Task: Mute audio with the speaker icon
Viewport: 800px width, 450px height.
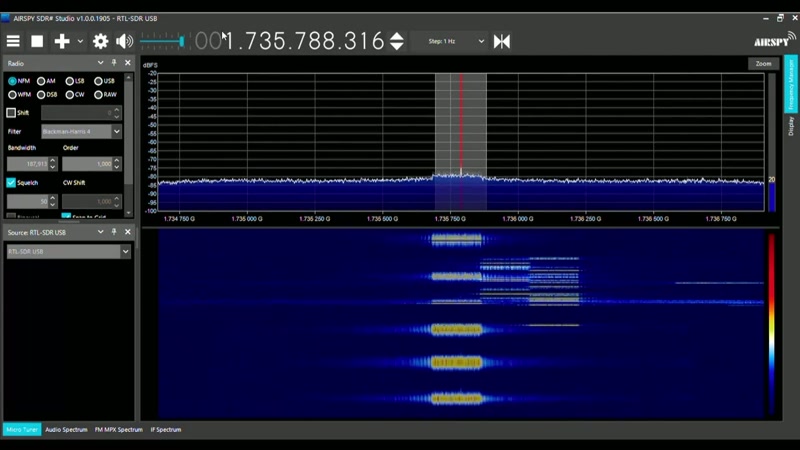Action: [x=124, y=41]
